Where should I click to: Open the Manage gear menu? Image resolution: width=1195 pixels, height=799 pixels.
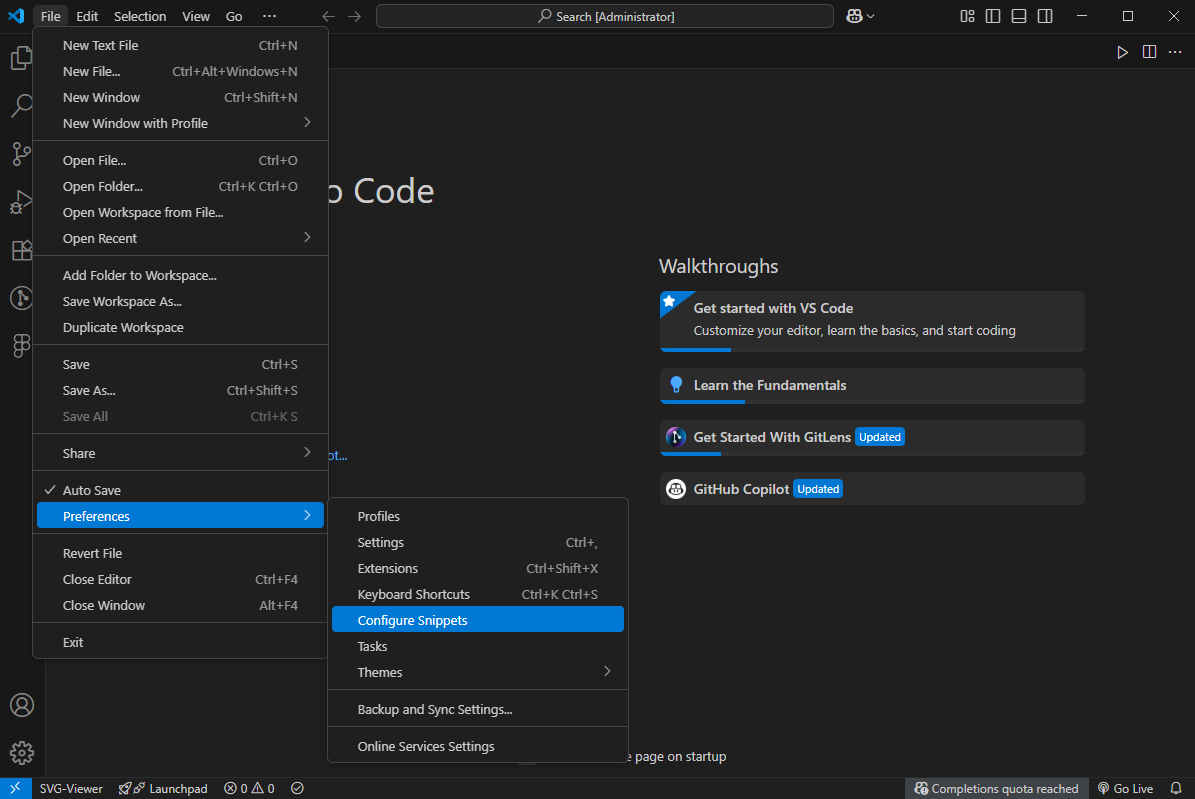(x=22, y=753)
